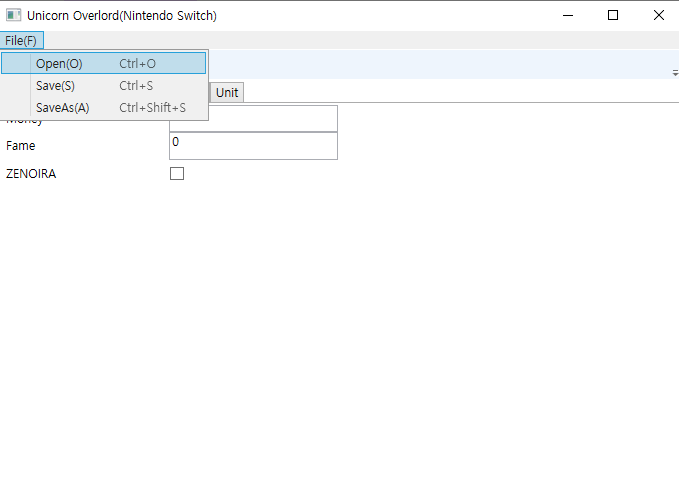Switch to the Unit tab
This screenshot has height=486, width=679.
pyautogui.click(x=227, y=92)
